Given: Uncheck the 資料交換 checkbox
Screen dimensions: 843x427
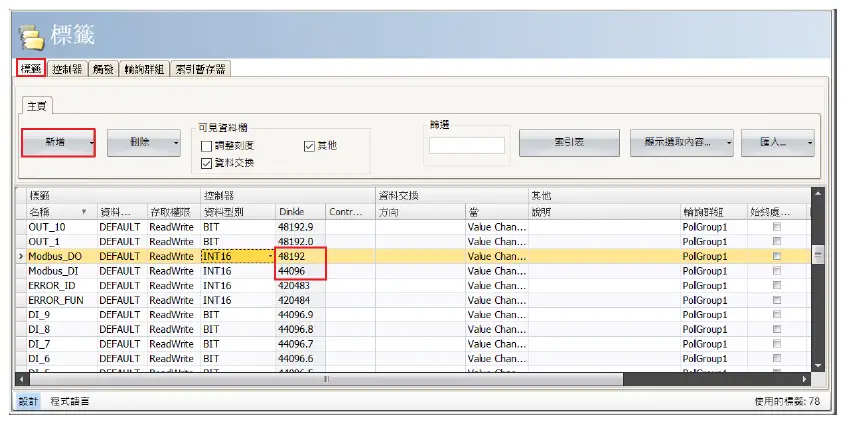Looking at the screenshot, I should coord(206,163).
